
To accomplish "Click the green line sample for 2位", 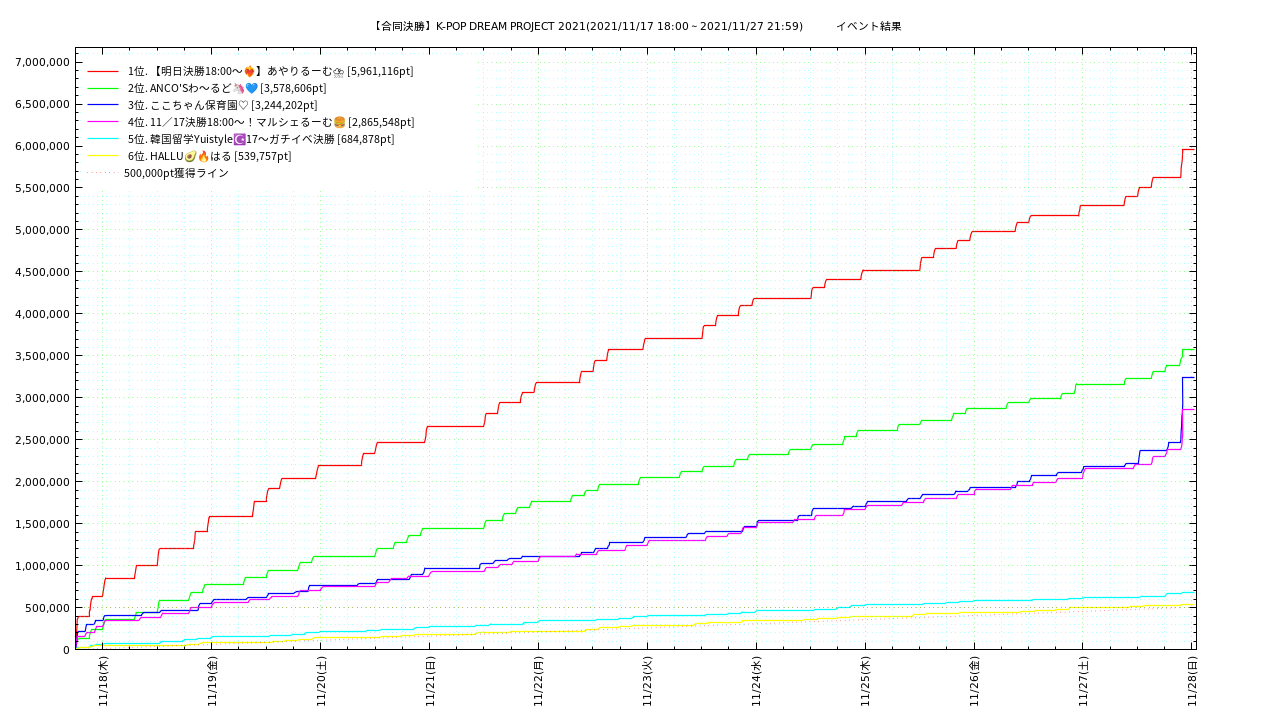I will pos(103,88).
